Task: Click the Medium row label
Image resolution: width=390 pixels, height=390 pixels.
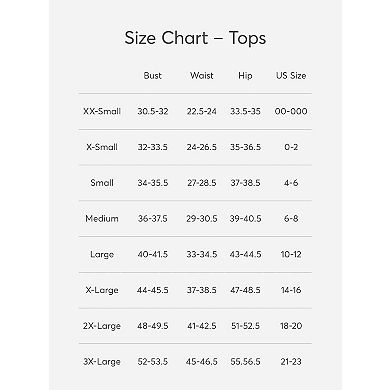Action: pos(102,219)
